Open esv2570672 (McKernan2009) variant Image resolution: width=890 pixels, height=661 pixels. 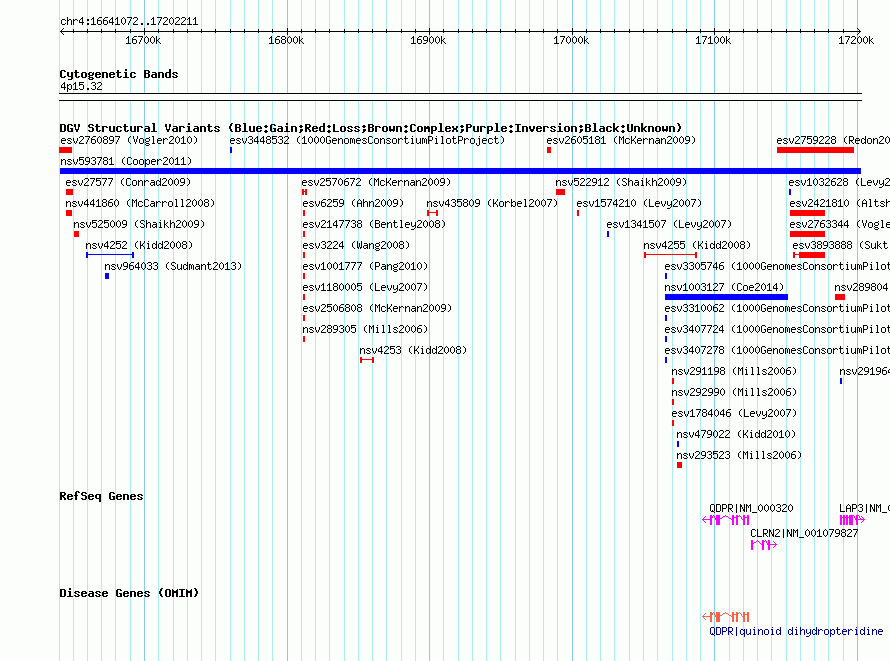(376, 182)
